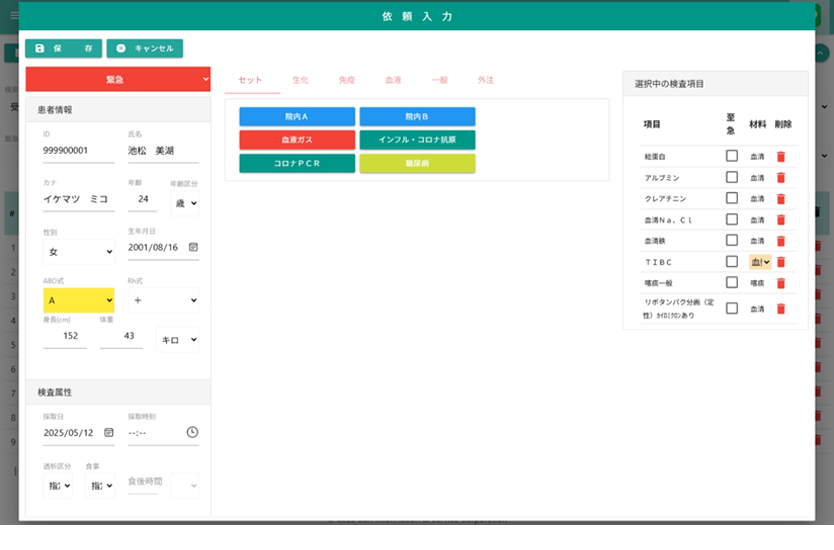Open the 性別 dropdown
Image resolution: width=834 pixels, height=550 pixels.
pyautogui.click(x=80, y=252)
